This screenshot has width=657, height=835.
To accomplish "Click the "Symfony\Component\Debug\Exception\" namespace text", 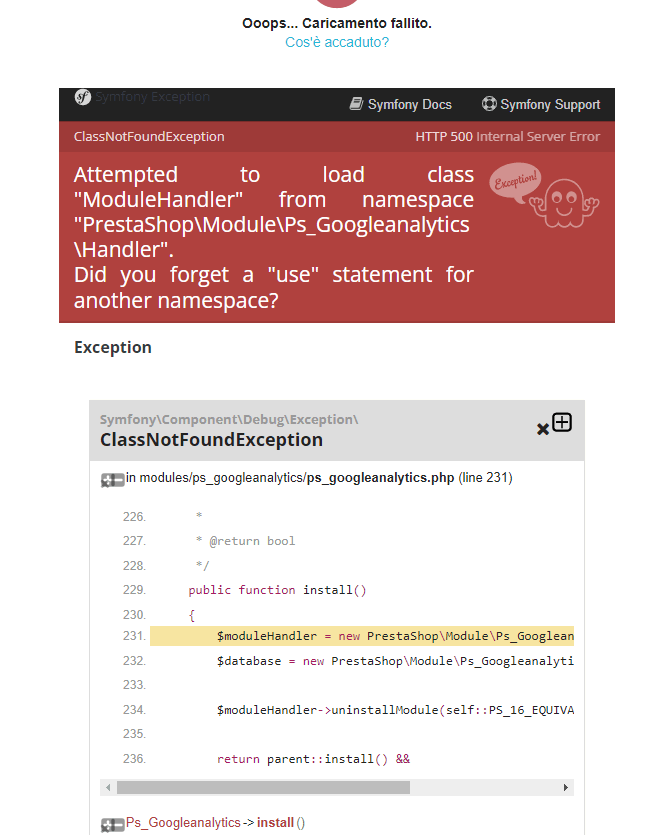I will click(x=229, y=420).
